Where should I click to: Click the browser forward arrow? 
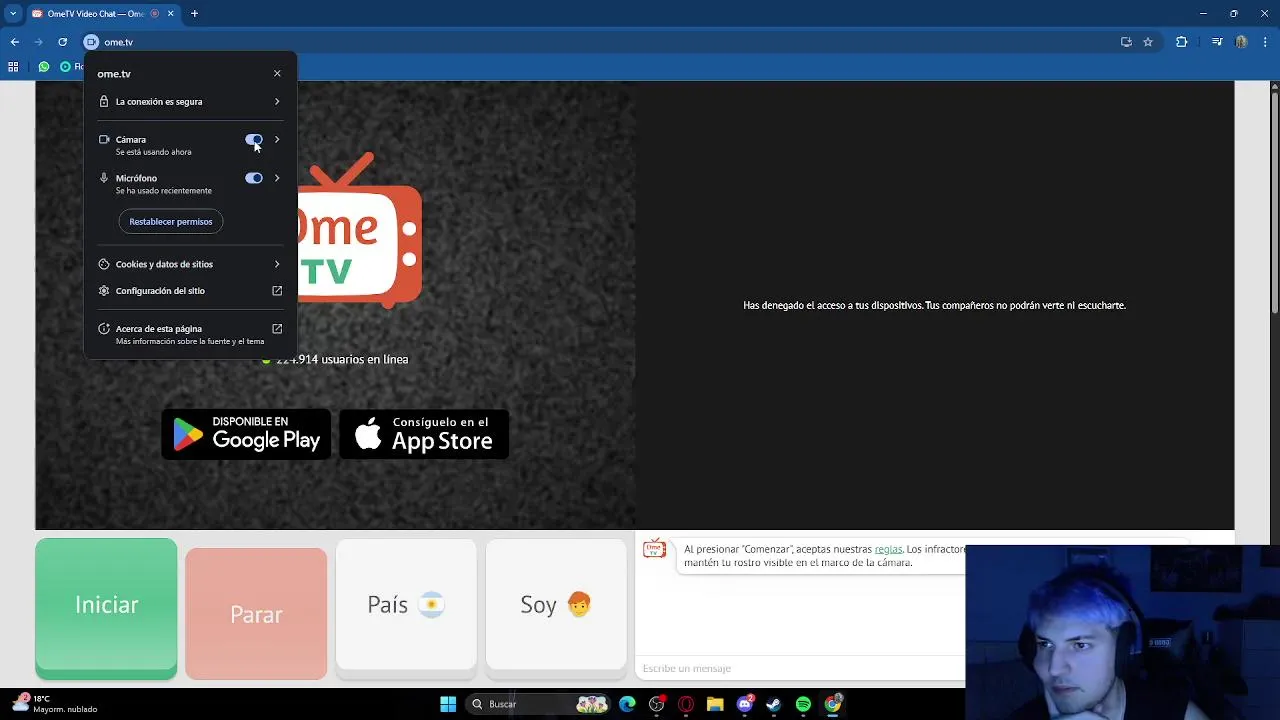coord(39,42)
